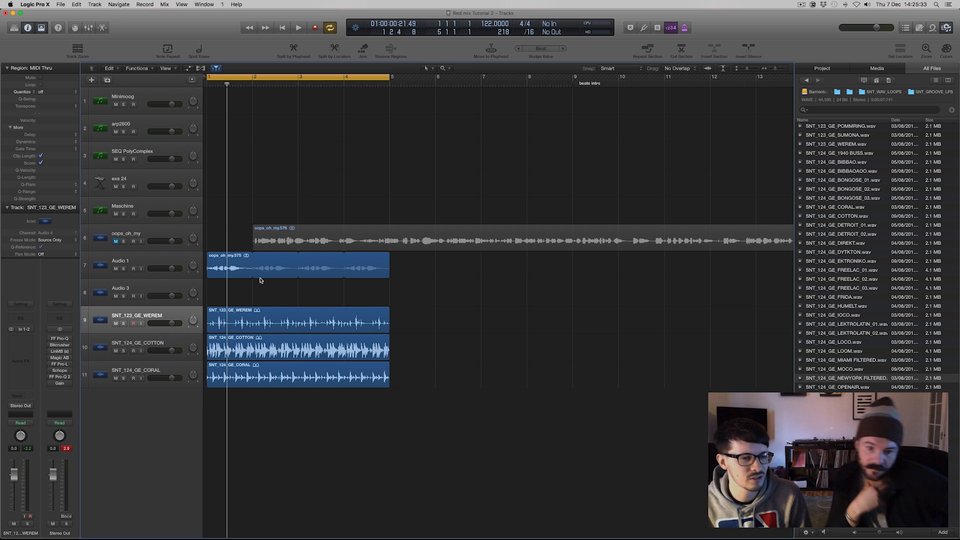960x540 pixels.
Task: Go to beginning with transport button
Action: click(282, 28)
